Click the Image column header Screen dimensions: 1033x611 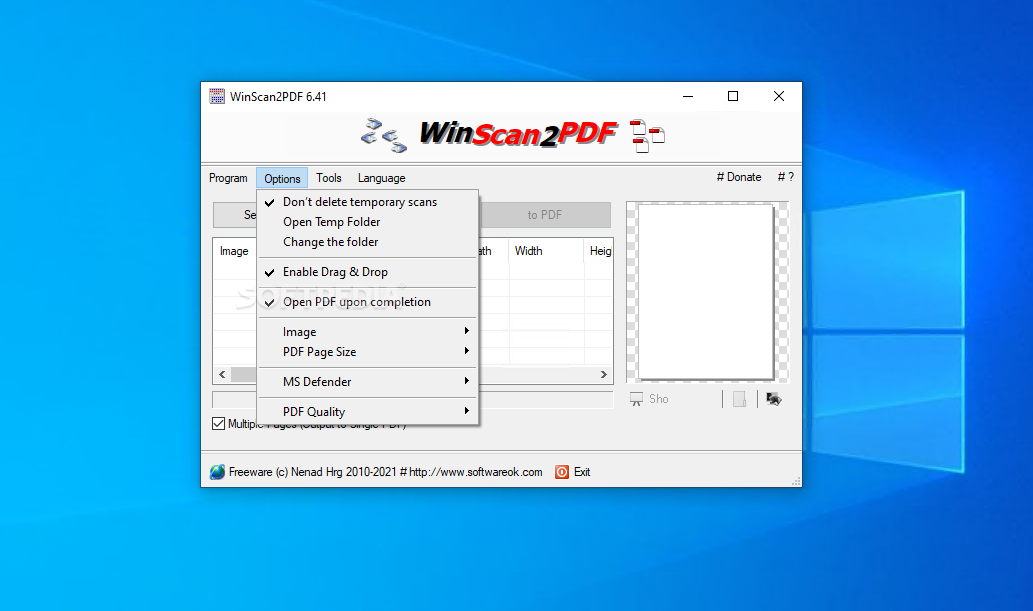pyautogui.click(x=234, y=251)
